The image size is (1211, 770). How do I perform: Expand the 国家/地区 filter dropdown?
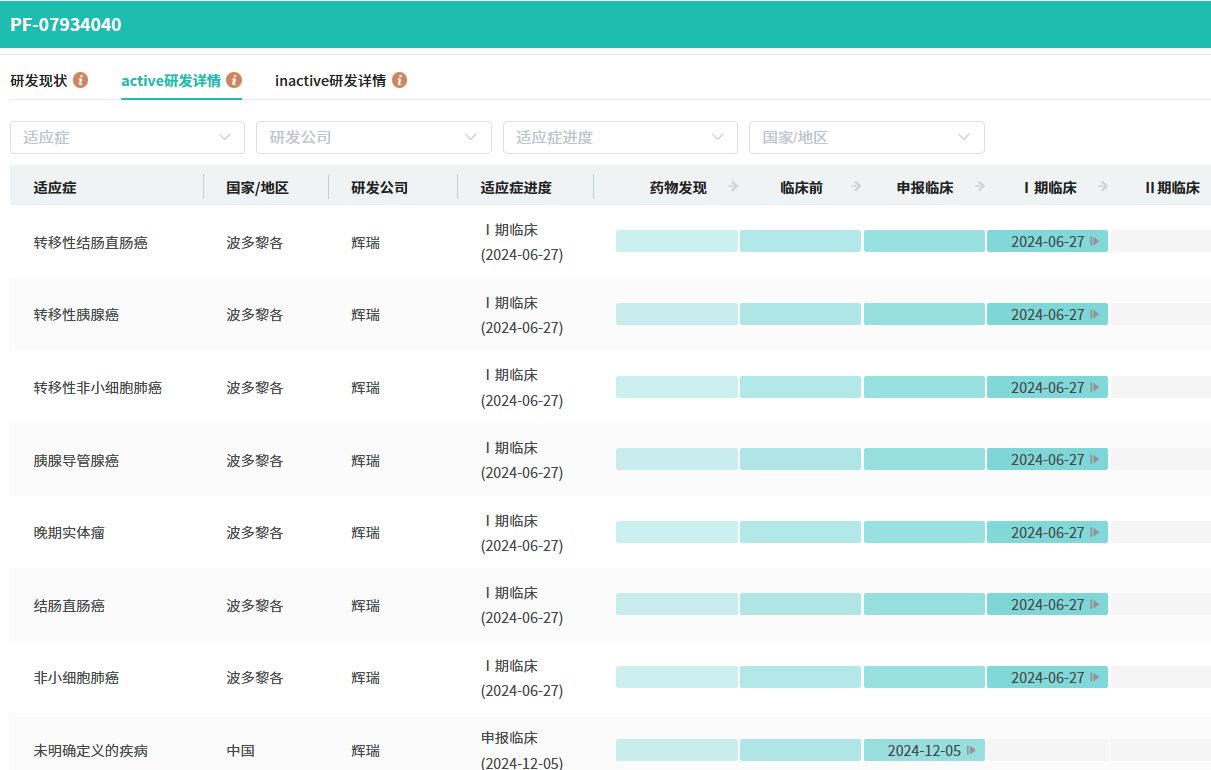[866, 137]
